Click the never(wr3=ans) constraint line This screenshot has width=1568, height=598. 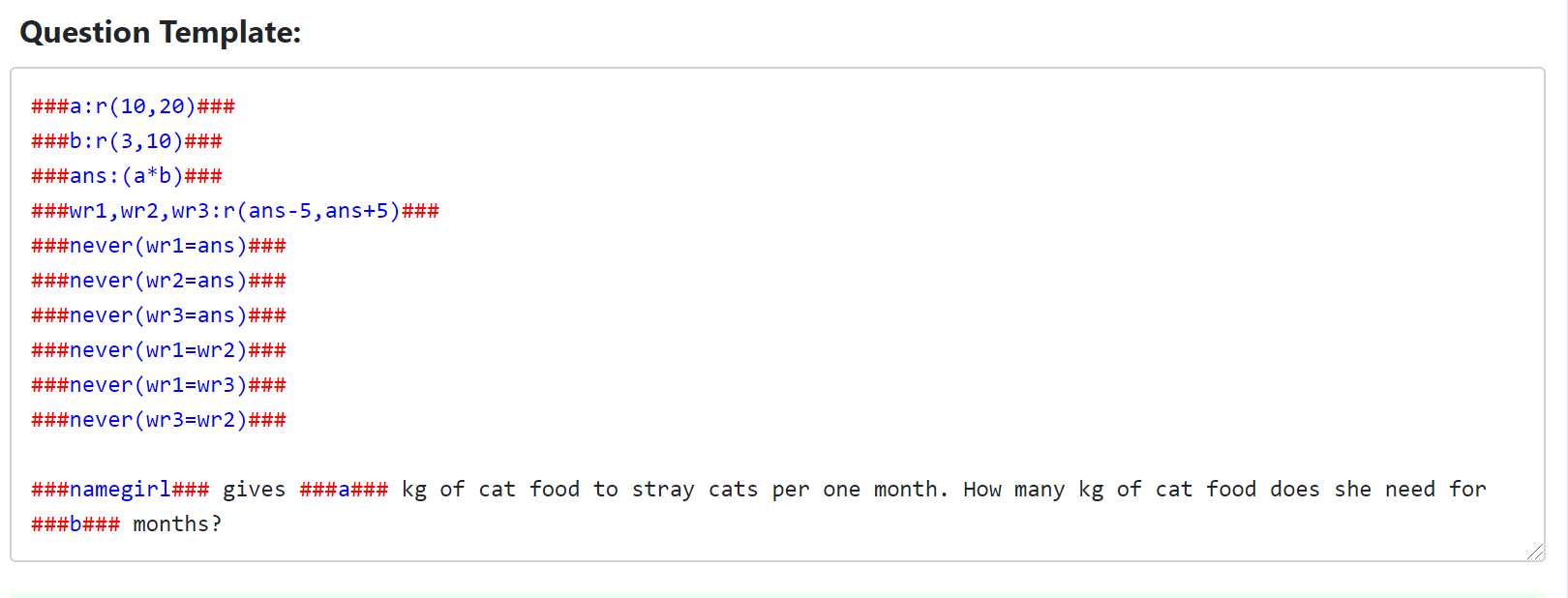point(159,315)
